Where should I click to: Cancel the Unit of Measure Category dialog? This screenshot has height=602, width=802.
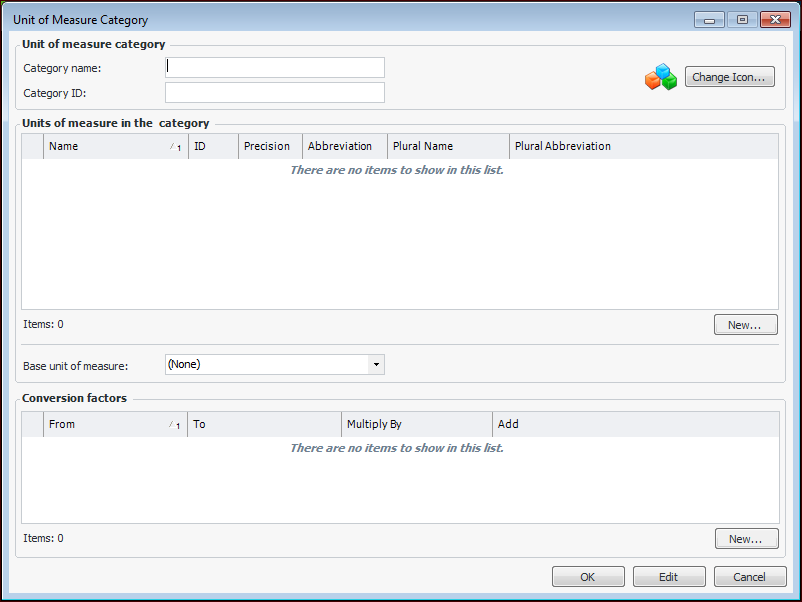pos(750,577)
